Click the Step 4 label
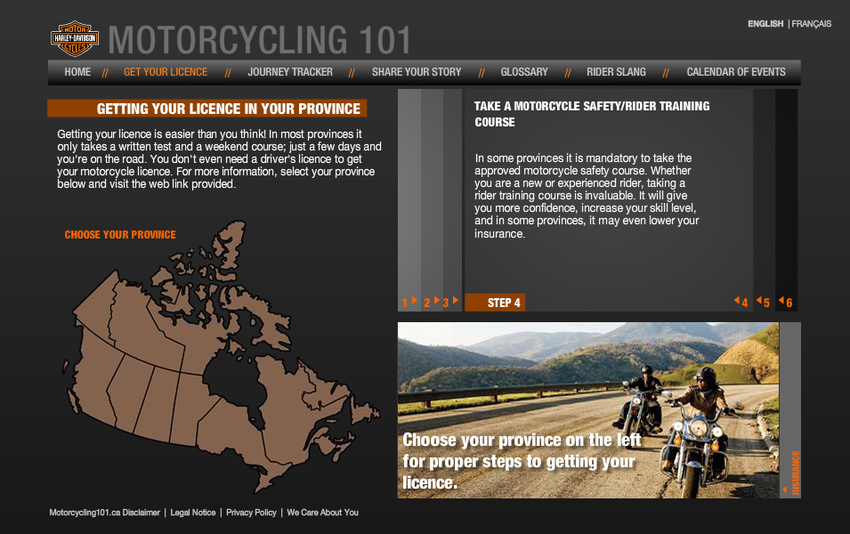This screenshot has width=850, height=534. coord(495,303)
